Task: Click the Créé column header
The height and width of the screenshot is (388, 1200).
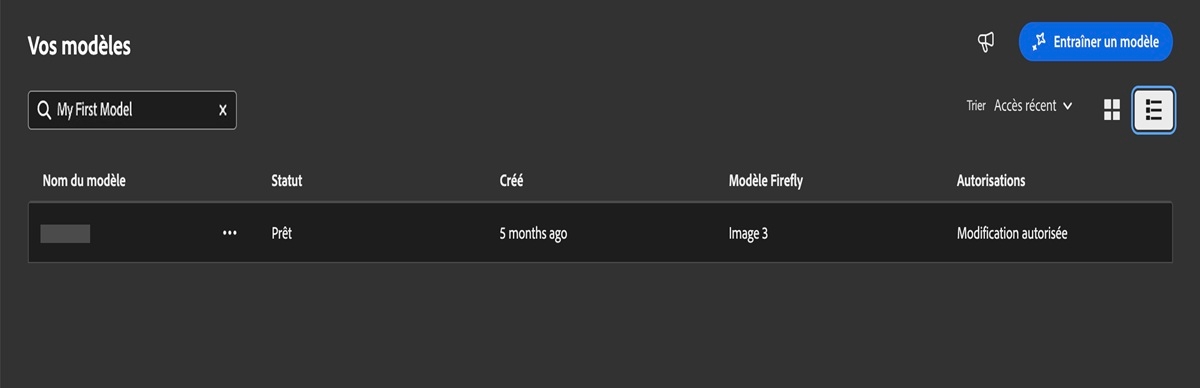Action: [x=511, y=181]
